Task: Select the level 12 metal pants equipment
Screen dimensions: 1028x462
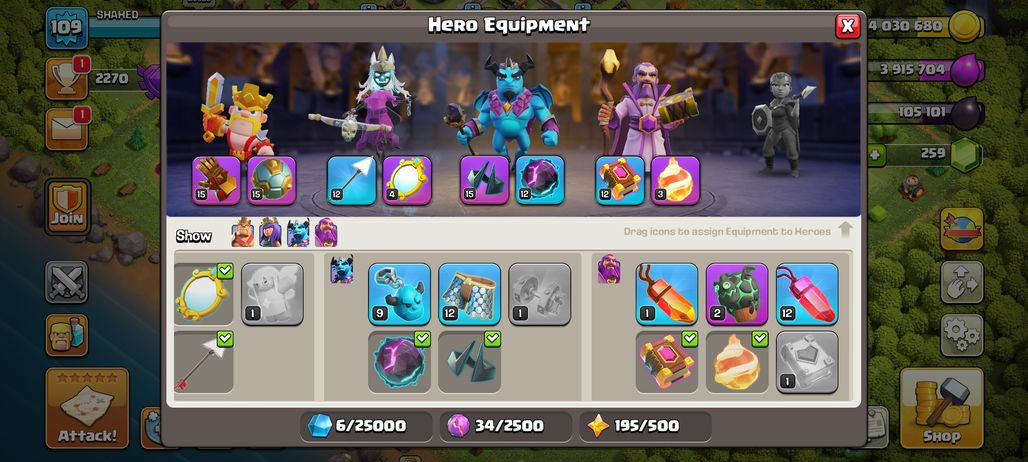Action: tap(469, 294)
